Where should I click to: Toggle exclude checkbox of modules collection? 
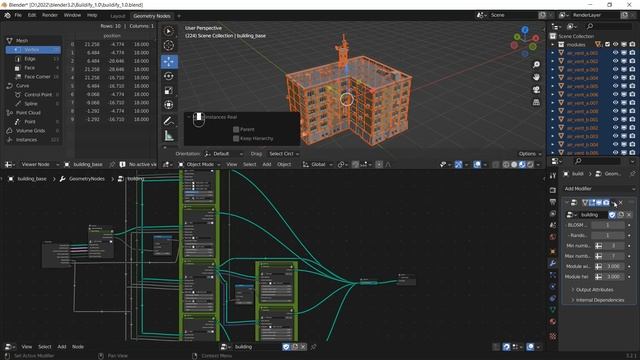pyautogui.click(x=607, y=44)
